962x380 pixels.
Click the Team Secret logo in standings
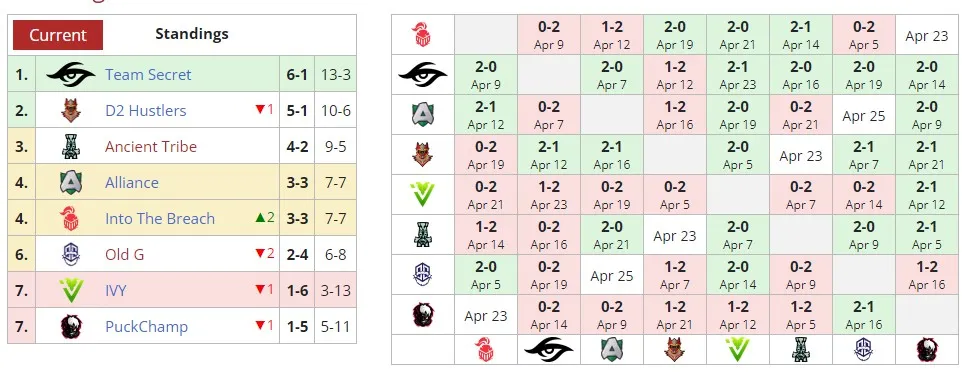click(71, 74)
